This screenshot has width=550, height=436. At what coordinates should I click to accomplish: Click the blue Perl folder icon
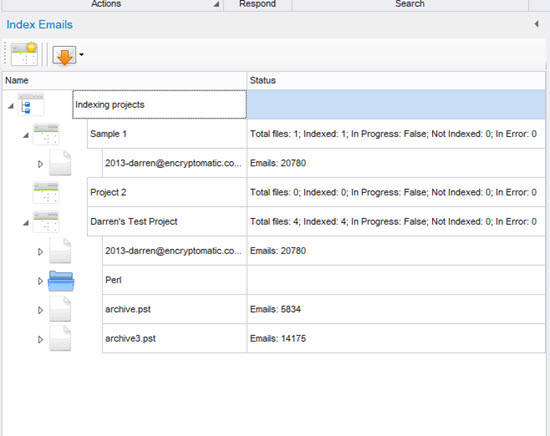61,281
